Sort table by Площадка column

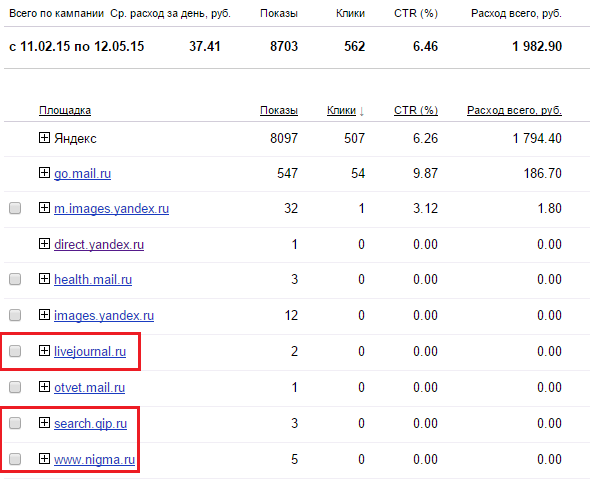tap(65, 111)
